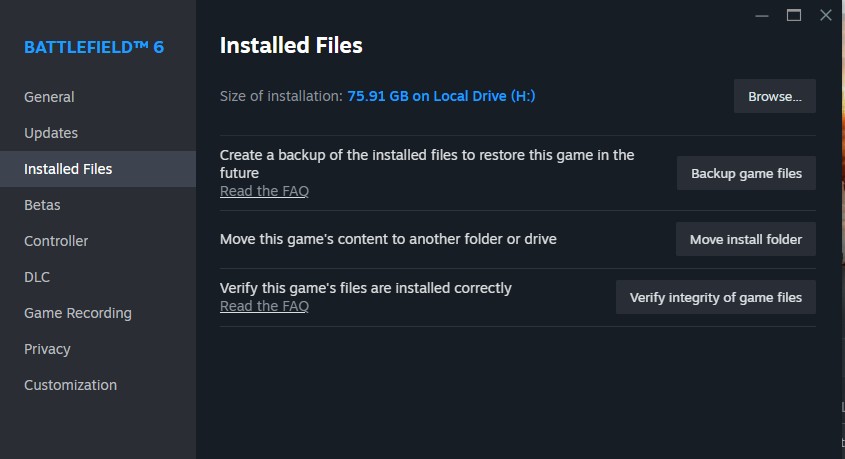Open the DLC tab
845x459 pixels.
tap(37, 277)
